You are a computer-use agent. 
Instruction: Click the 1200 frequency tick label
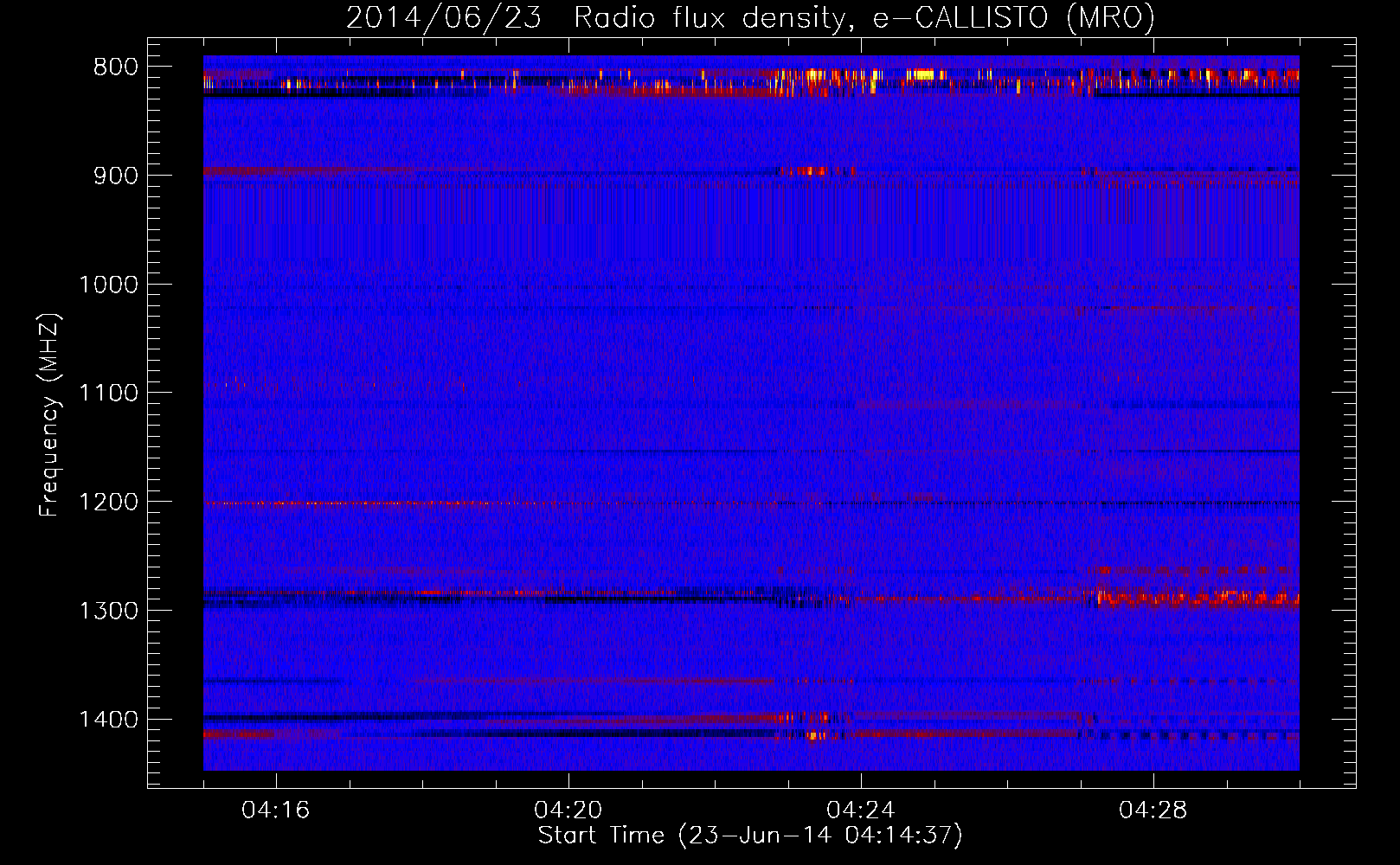[108, 503]
